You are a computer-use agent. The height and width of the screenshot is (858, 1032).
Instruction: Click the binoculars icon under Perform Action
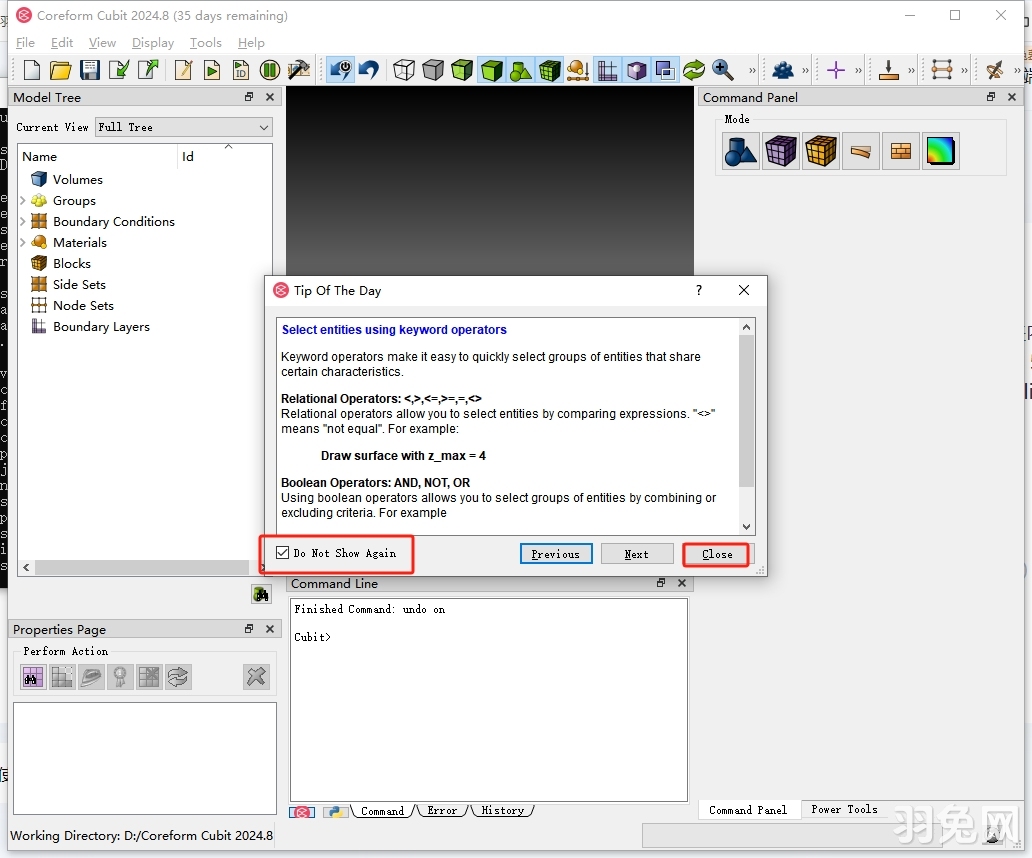tap(33, 677)
